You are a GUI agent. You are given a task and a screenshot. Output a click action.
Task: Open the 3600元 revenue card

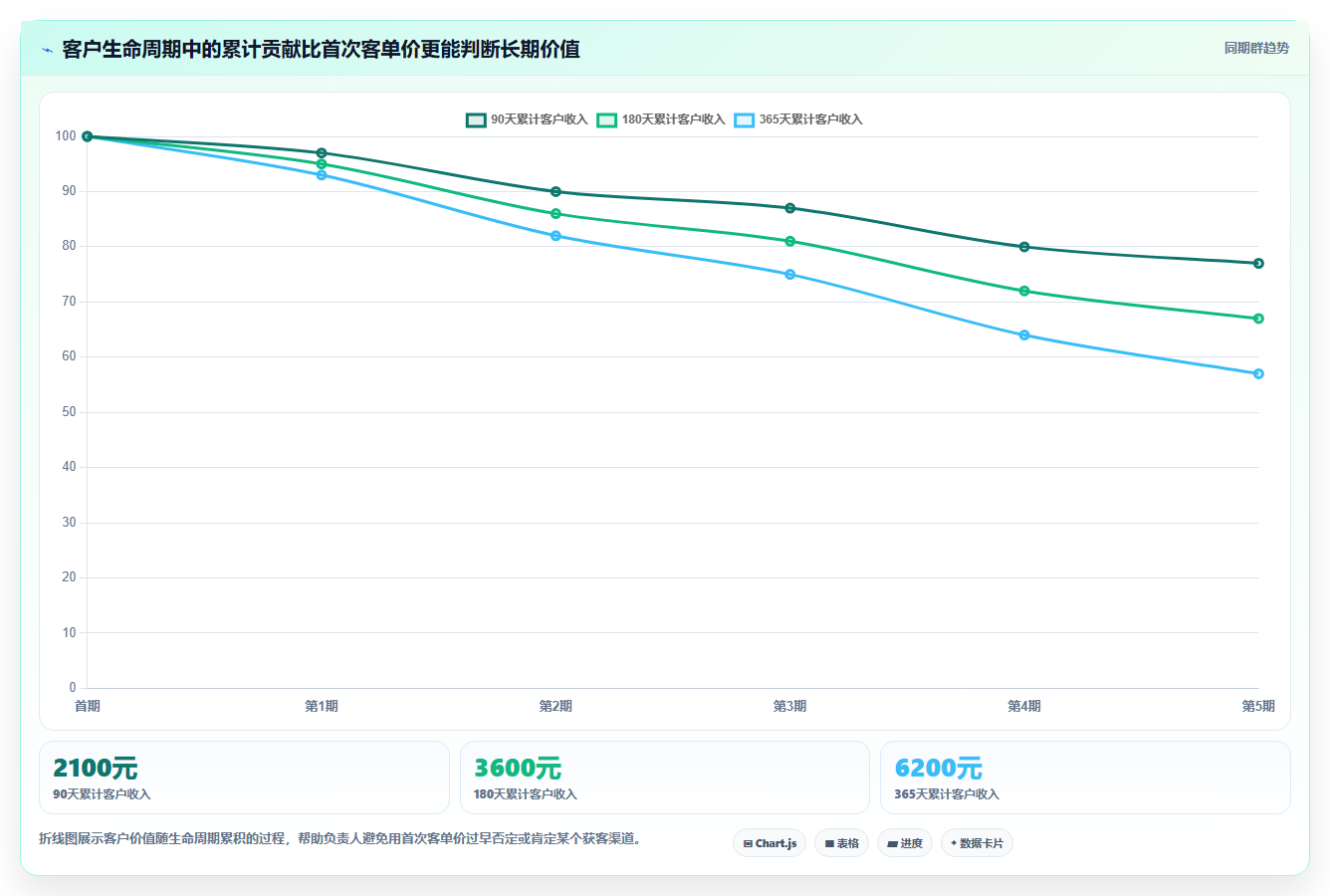pyautogui.click(x=664, y=778)
